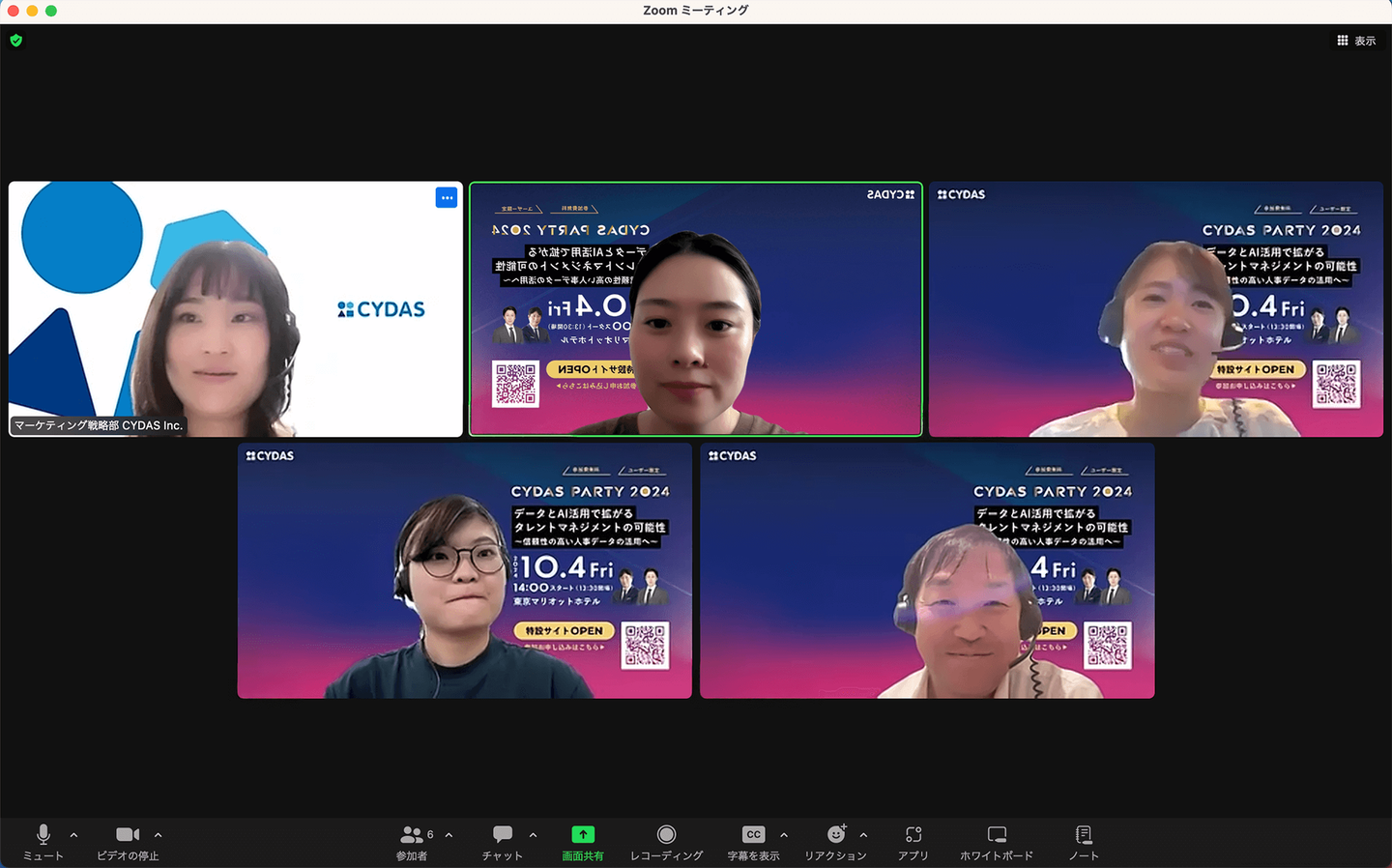
Task: Open the Apps panel
Action: (913, 841)
